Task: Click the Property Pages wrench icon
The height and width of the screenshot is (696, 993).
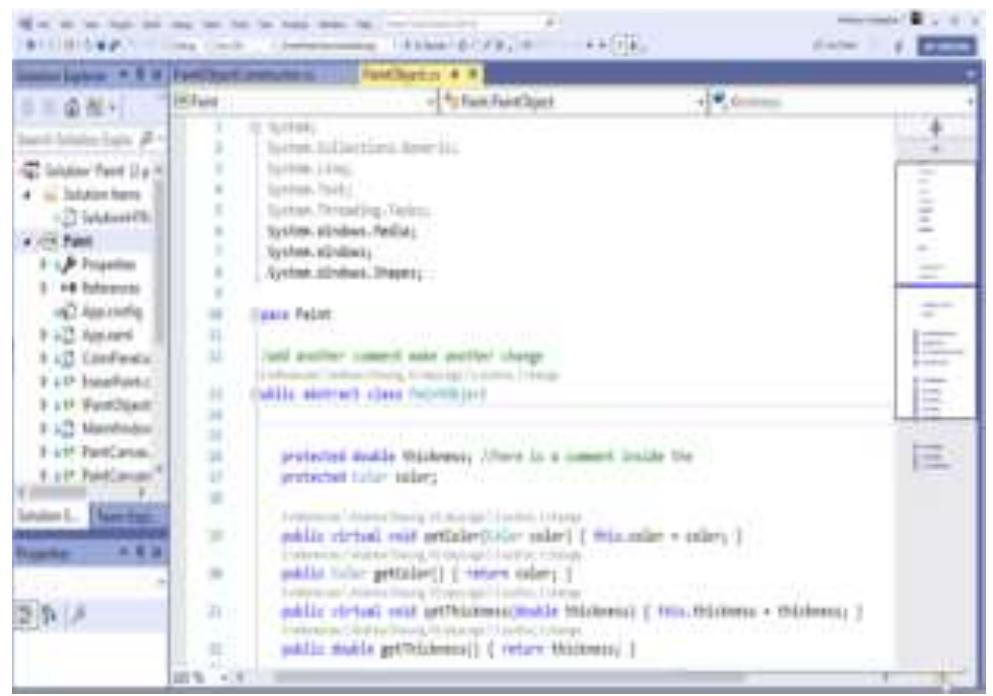Action: click(79, 614)
